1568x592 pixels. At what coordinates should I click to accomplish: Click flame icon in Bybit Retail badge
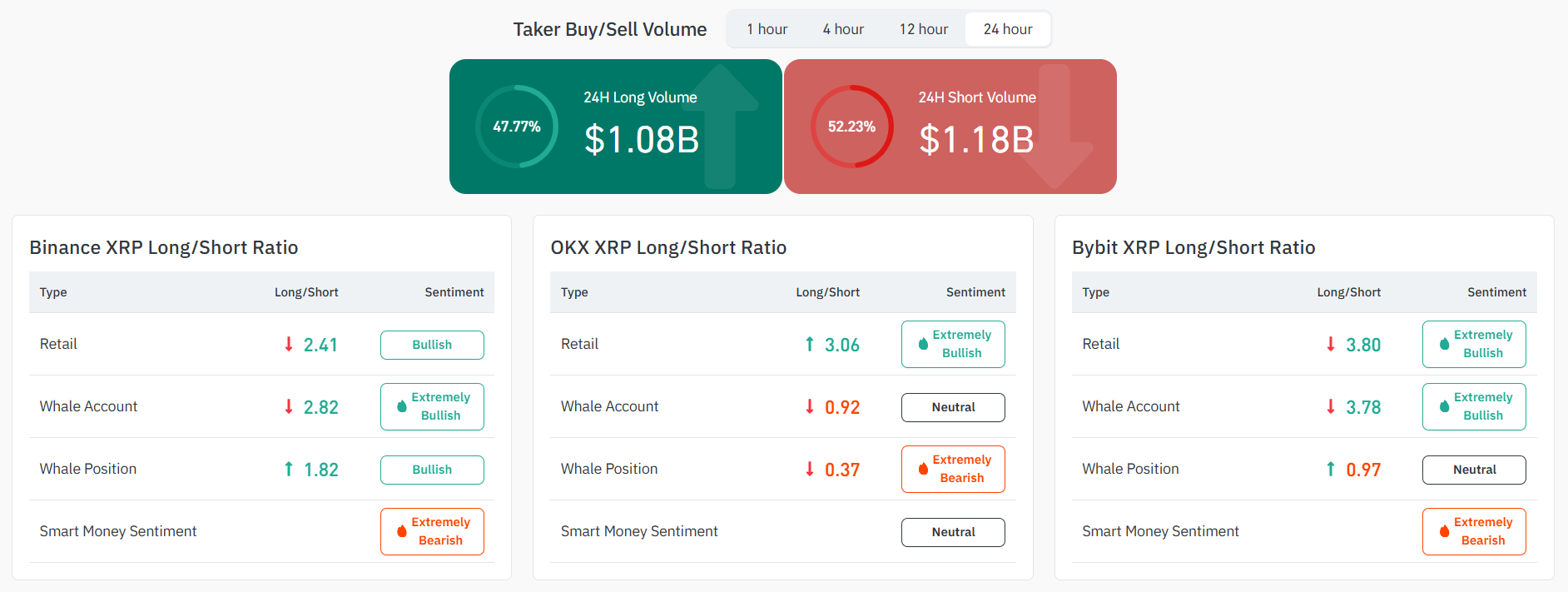(1445, 344)
